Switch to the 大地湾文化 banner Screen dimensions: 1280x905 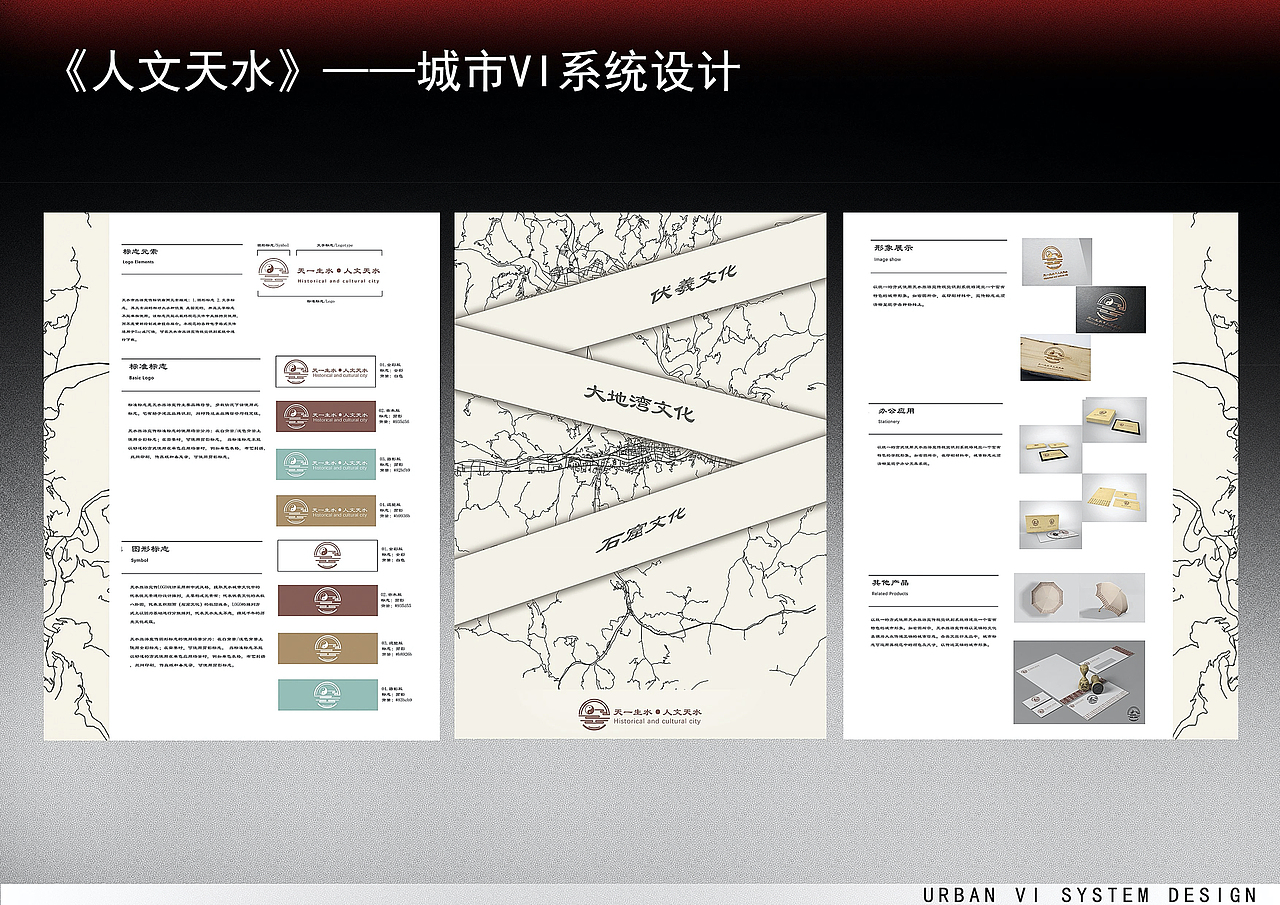tap(640, 402)
